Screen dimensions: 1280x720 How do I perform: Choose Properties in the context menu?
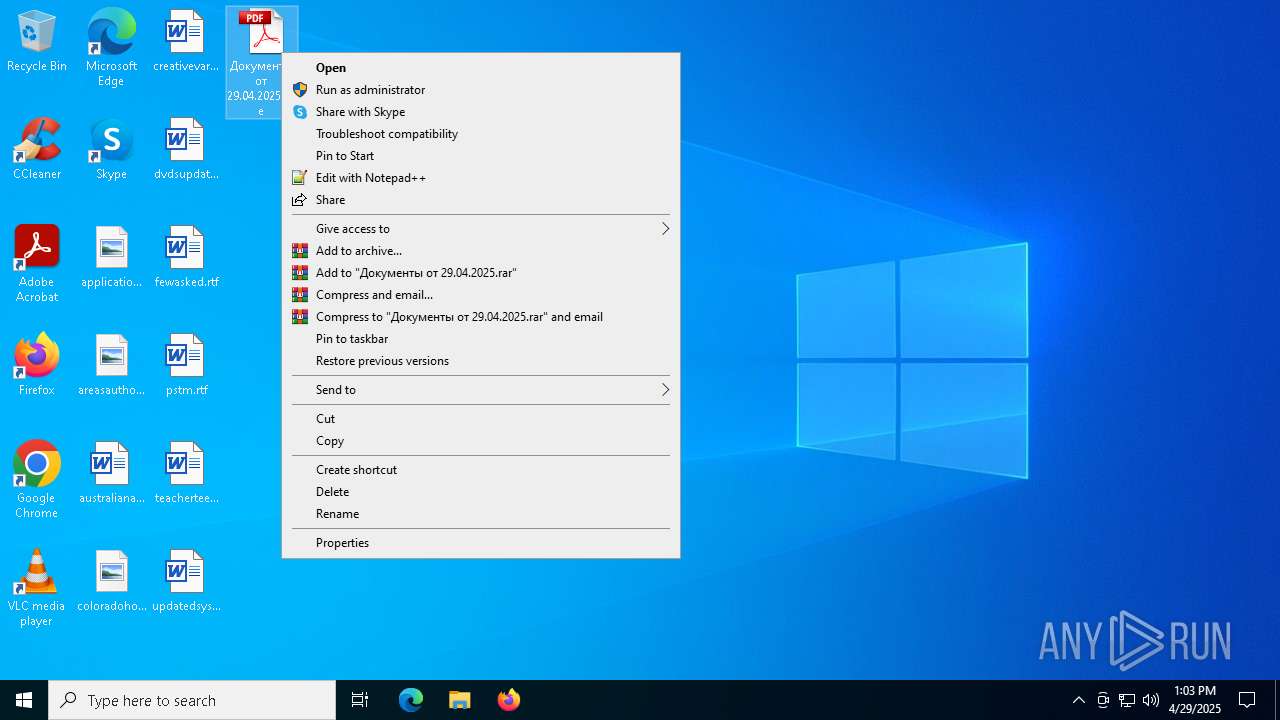click(481, 543)
